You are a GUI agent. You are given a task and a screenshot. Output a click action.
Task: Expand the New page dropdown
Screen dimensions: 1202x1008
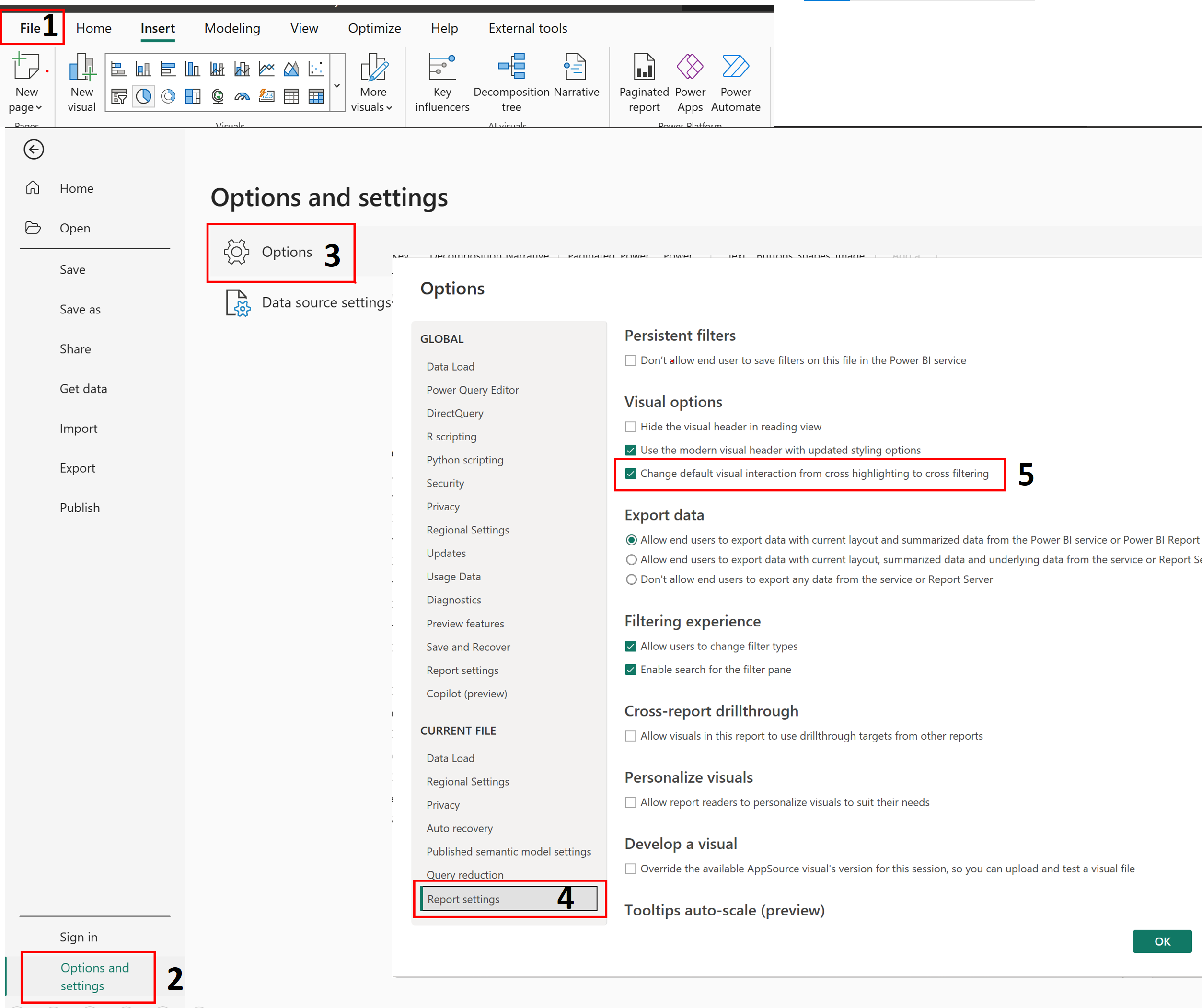click(26, 107)
